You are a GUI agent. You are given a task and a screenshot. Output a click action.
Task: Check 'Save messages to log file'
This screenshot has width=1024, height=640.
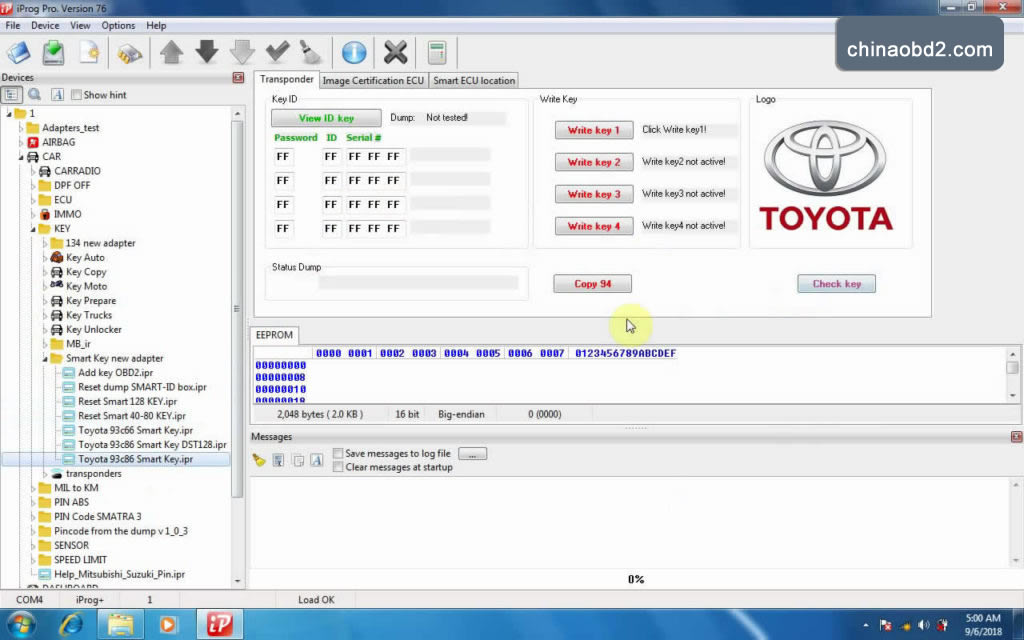click(x=338, y=453)
